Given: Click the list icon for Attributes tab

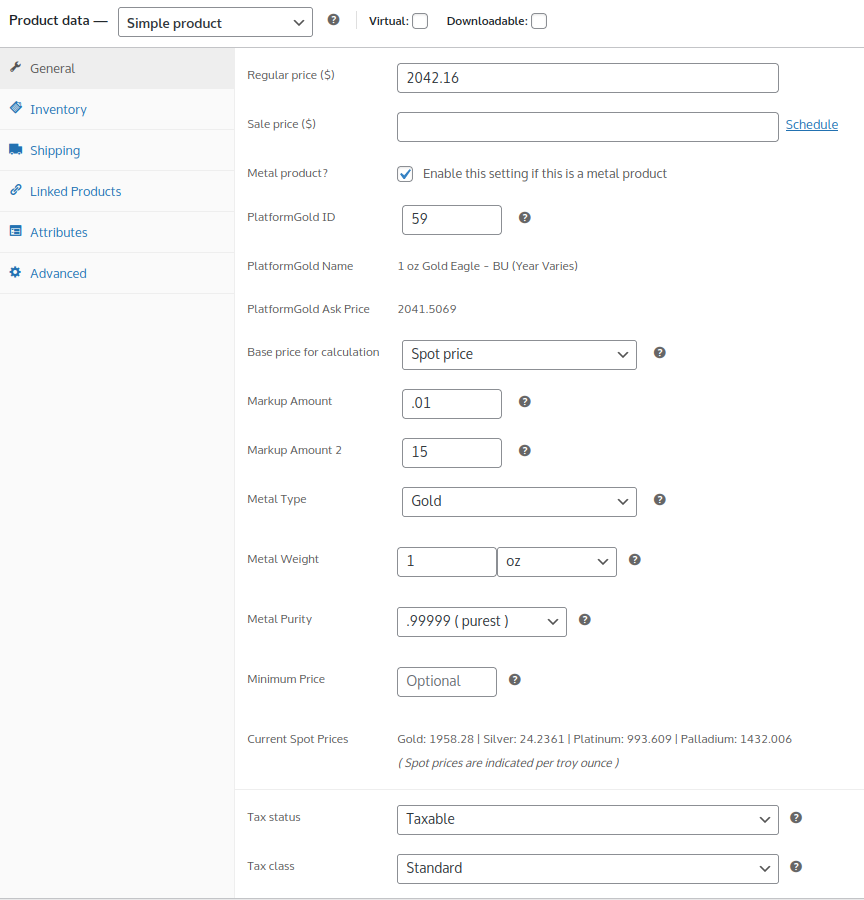Looking at the screenshot, I should click(x=16, y=231).
